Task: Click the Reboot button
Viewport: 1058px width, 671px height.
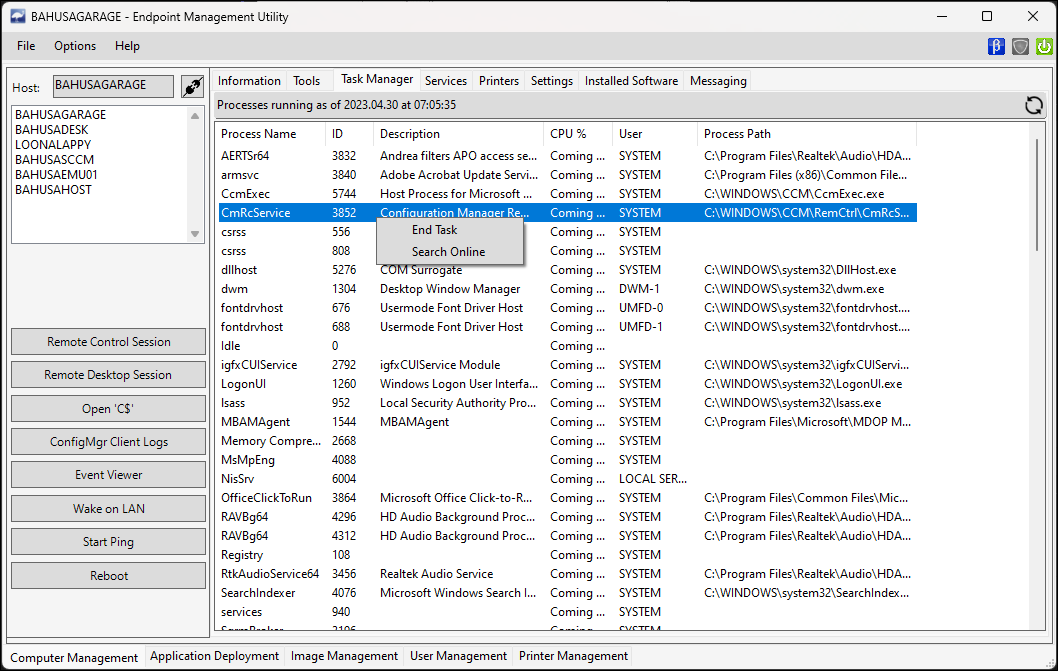Action: pyautogui.click(x=109, y=576)
